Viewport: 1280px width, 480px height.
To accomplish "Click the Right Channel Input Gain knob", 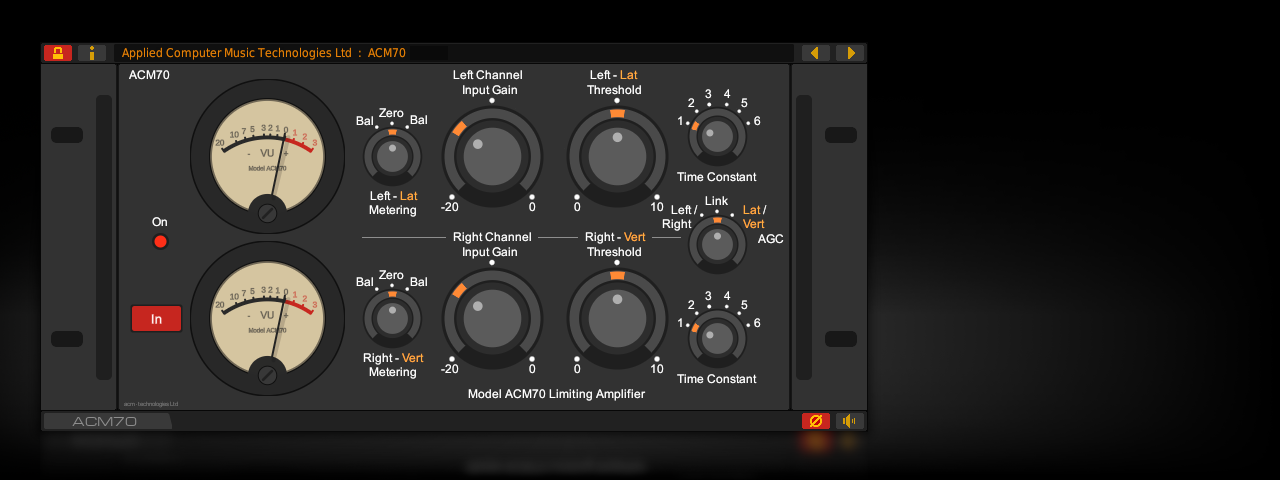I will click(492, 318).
